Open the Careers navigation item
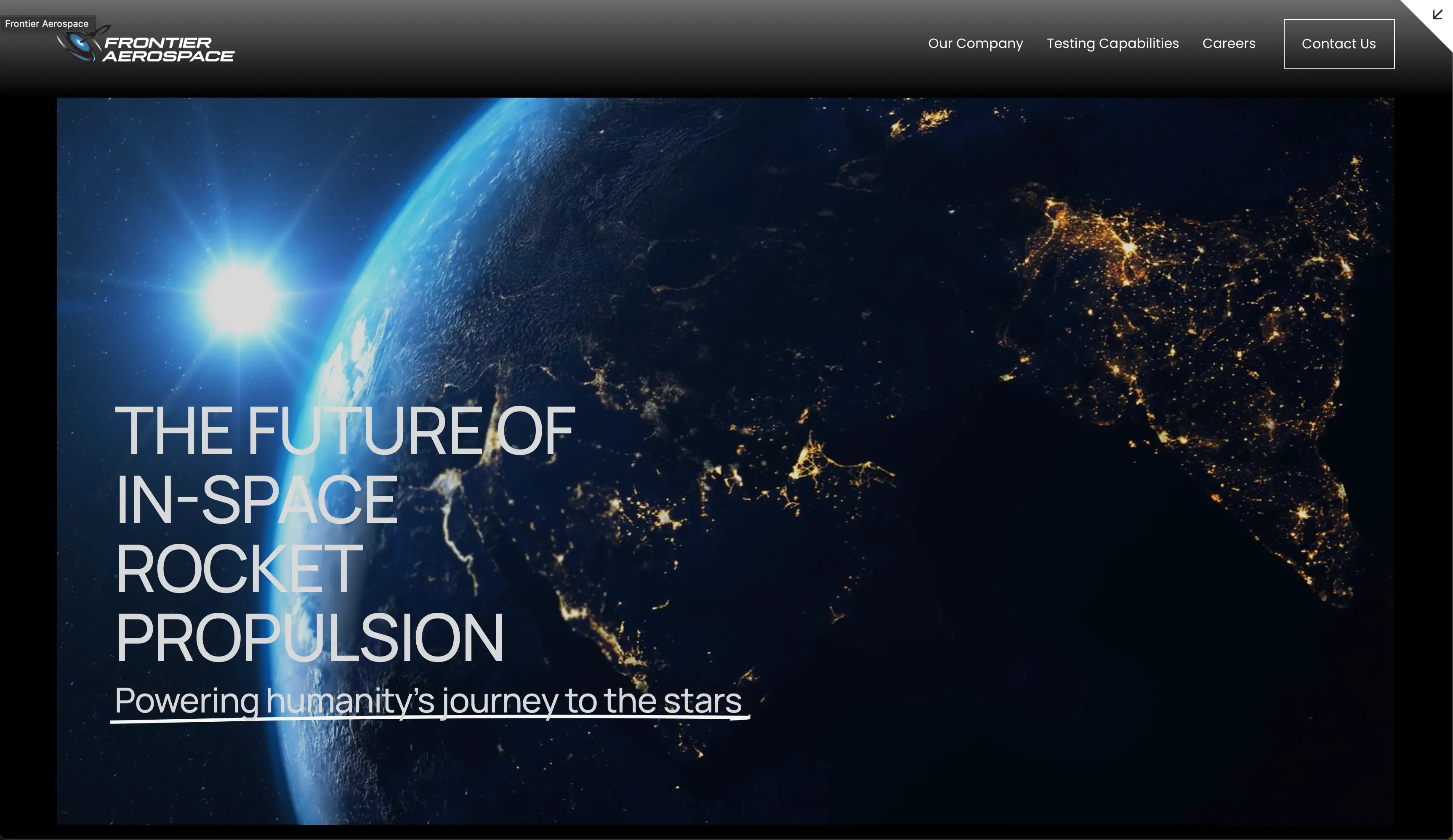1453x840 pixels. [1229, 43]
